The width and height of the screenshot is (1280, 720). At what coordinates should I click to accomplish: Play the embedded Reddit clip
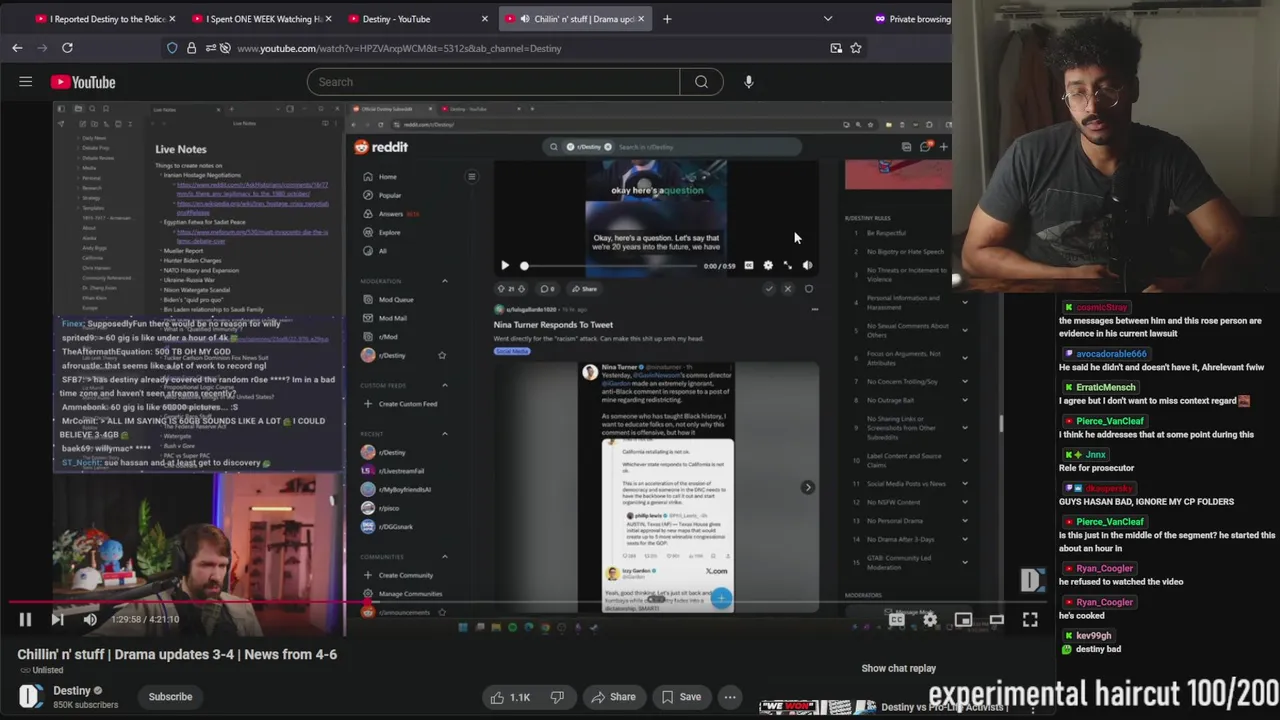coord(505,266)
